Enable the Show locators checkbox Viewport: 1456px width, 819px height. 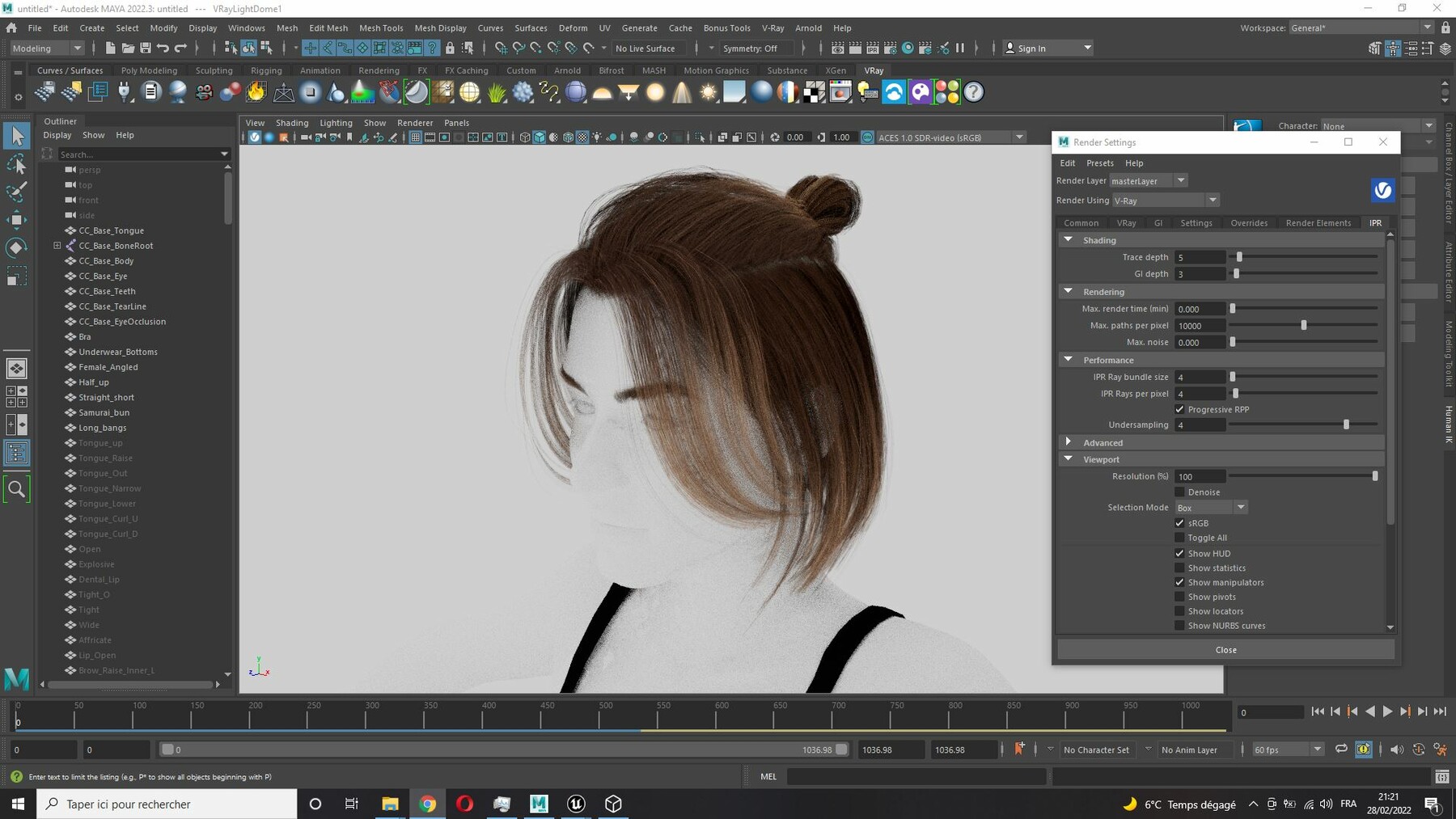1179,612
